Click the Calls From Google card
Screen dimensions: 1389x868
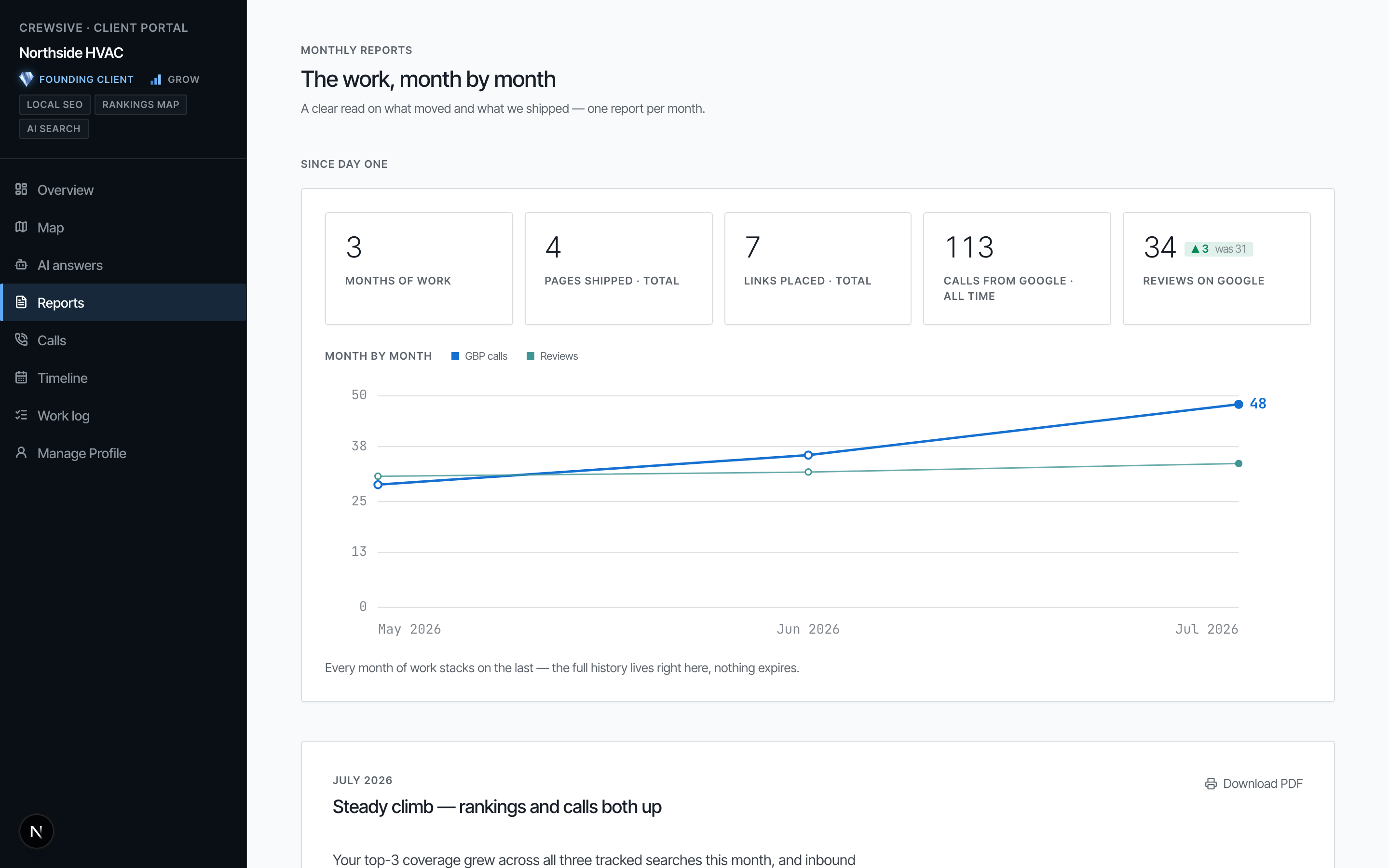[x=1017, y=269]
